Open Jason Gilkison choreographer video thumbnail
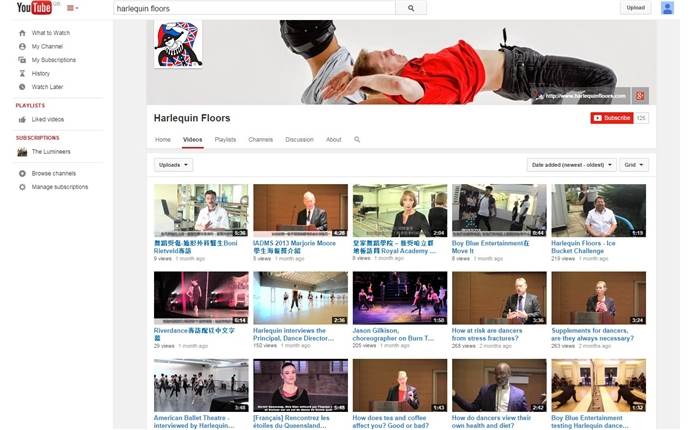692x430 pixels. point(399,298)
